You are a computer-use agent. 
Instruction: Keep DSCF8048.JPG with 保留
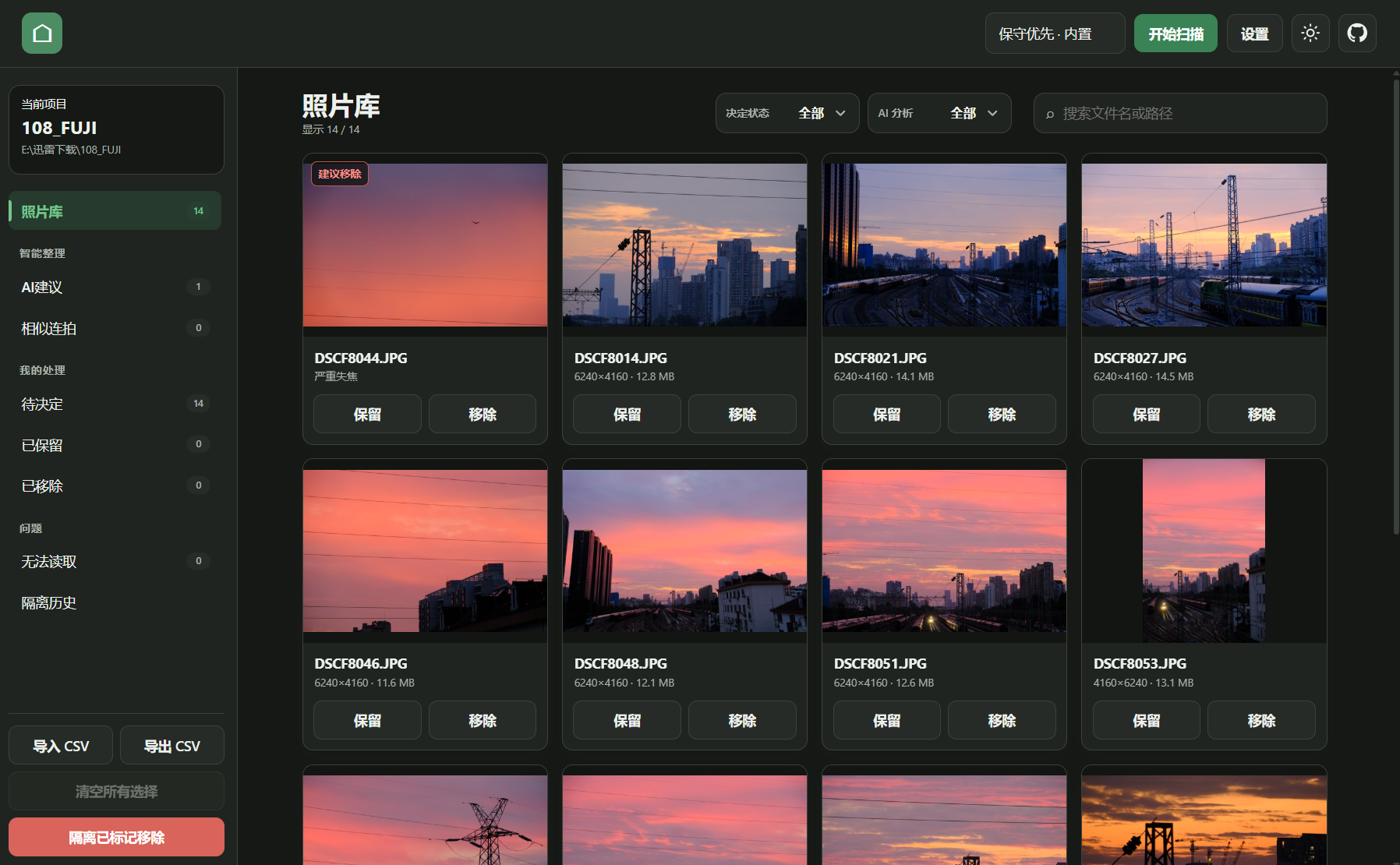(x=627, y=720)
